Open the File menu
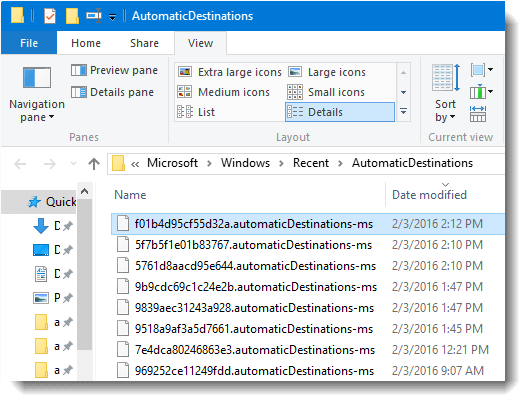 pos(29,43)
